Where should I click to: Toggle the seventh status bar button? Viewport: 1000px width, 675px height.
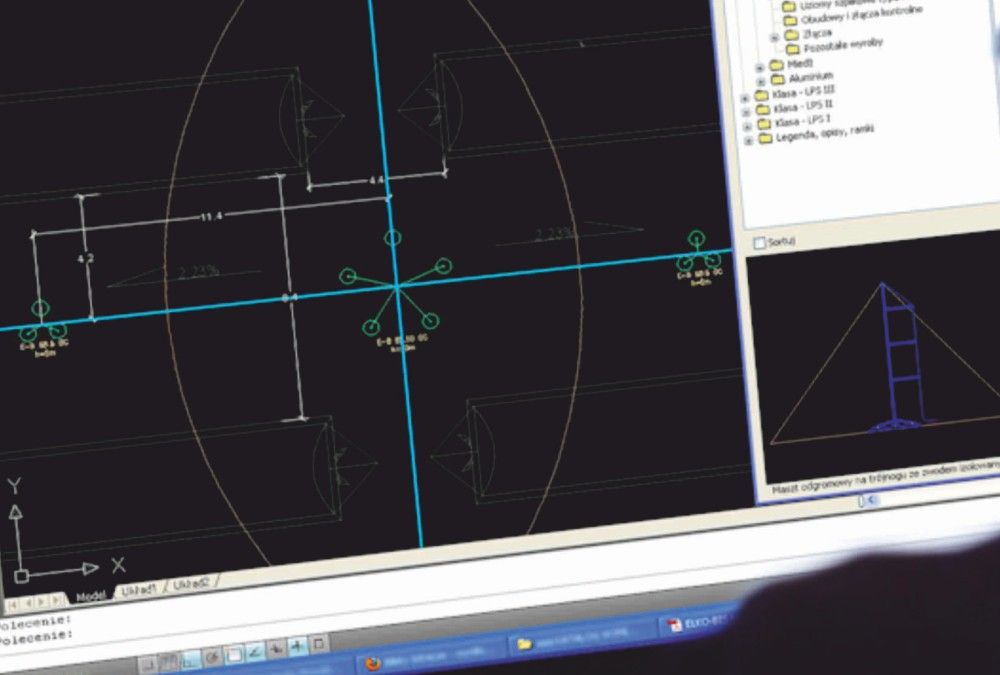click(276, 648)
